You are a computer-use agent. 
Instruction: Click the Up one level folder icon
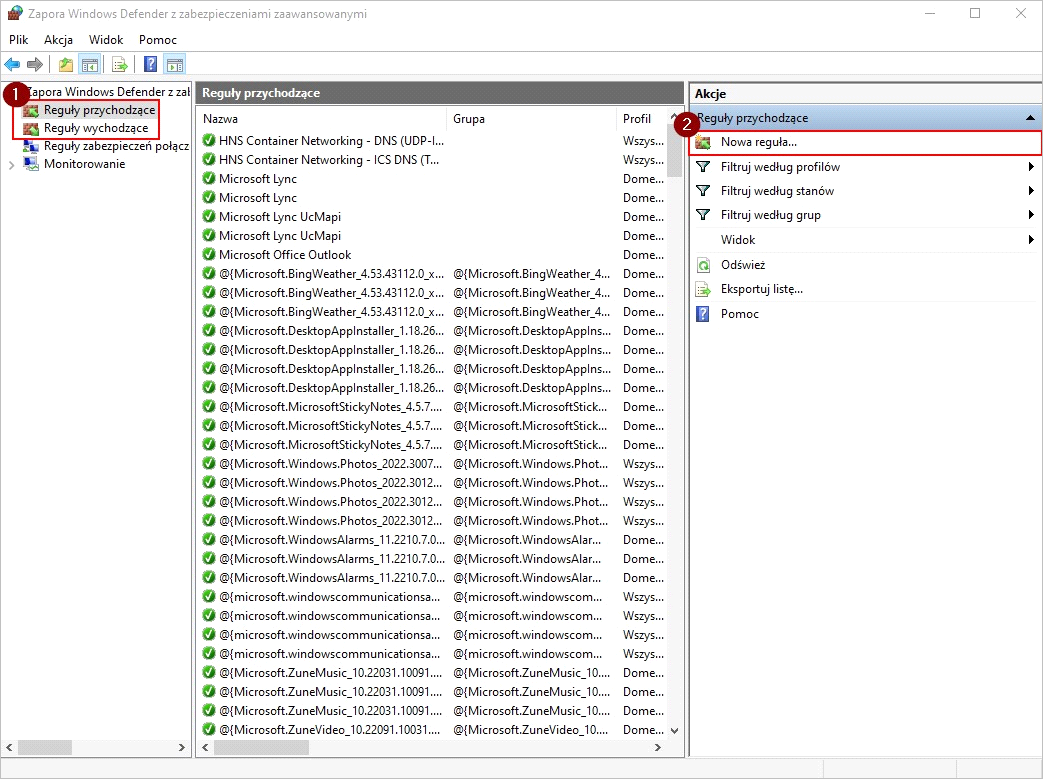[66, 65]
